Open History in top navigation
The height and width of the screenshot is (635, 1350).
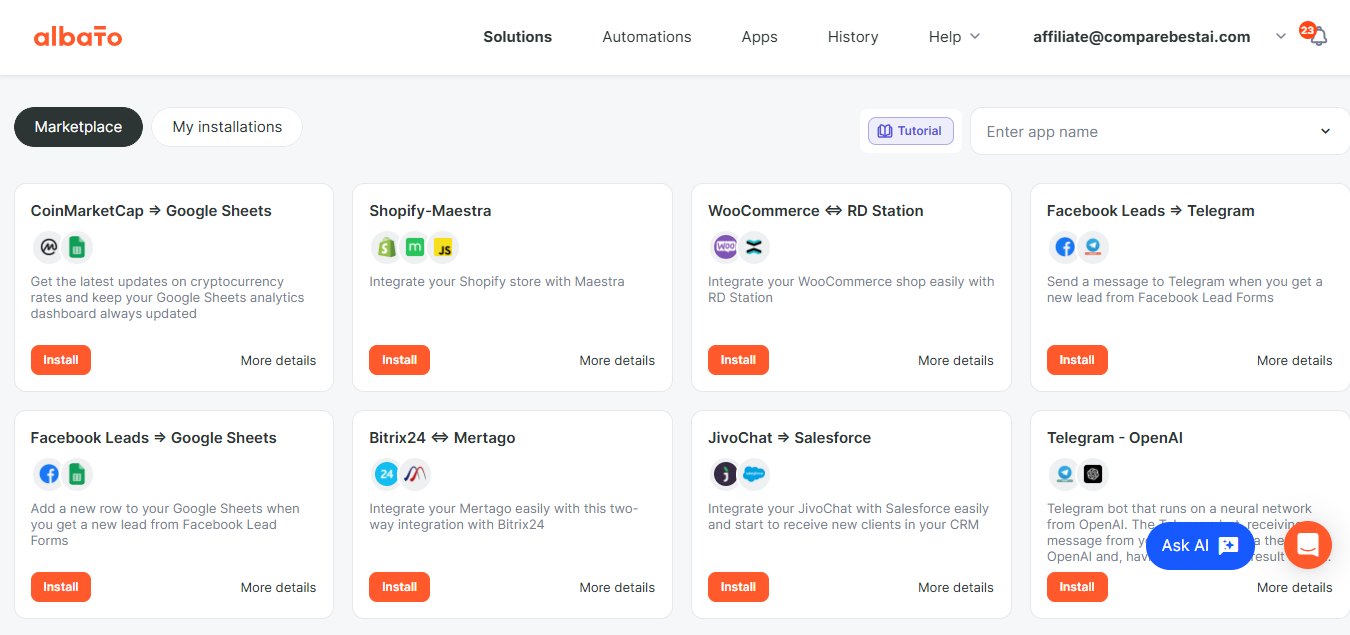[853, 37]
